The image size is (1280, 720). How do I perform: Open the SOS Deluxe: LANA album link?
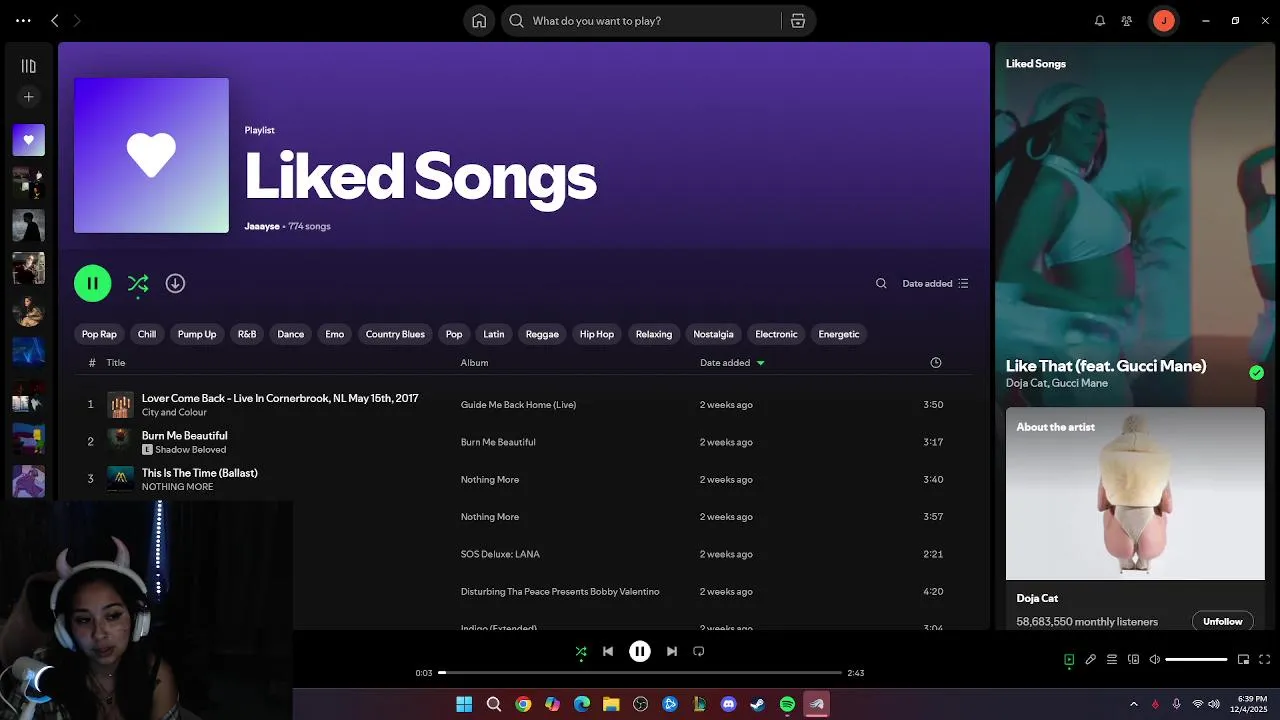500,554
